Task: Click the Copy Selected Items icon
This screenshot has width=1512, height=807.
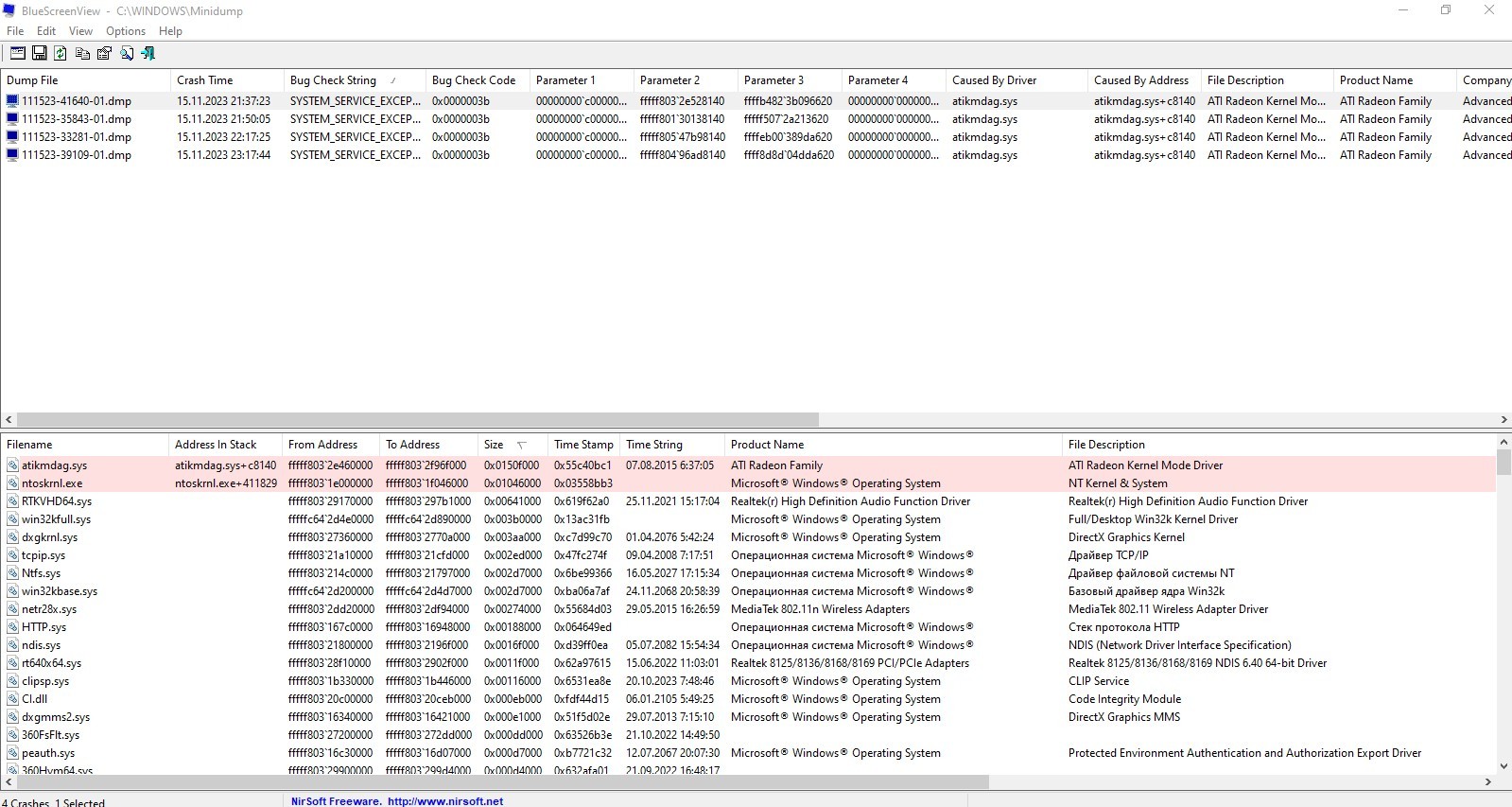Action: point(82,54)
